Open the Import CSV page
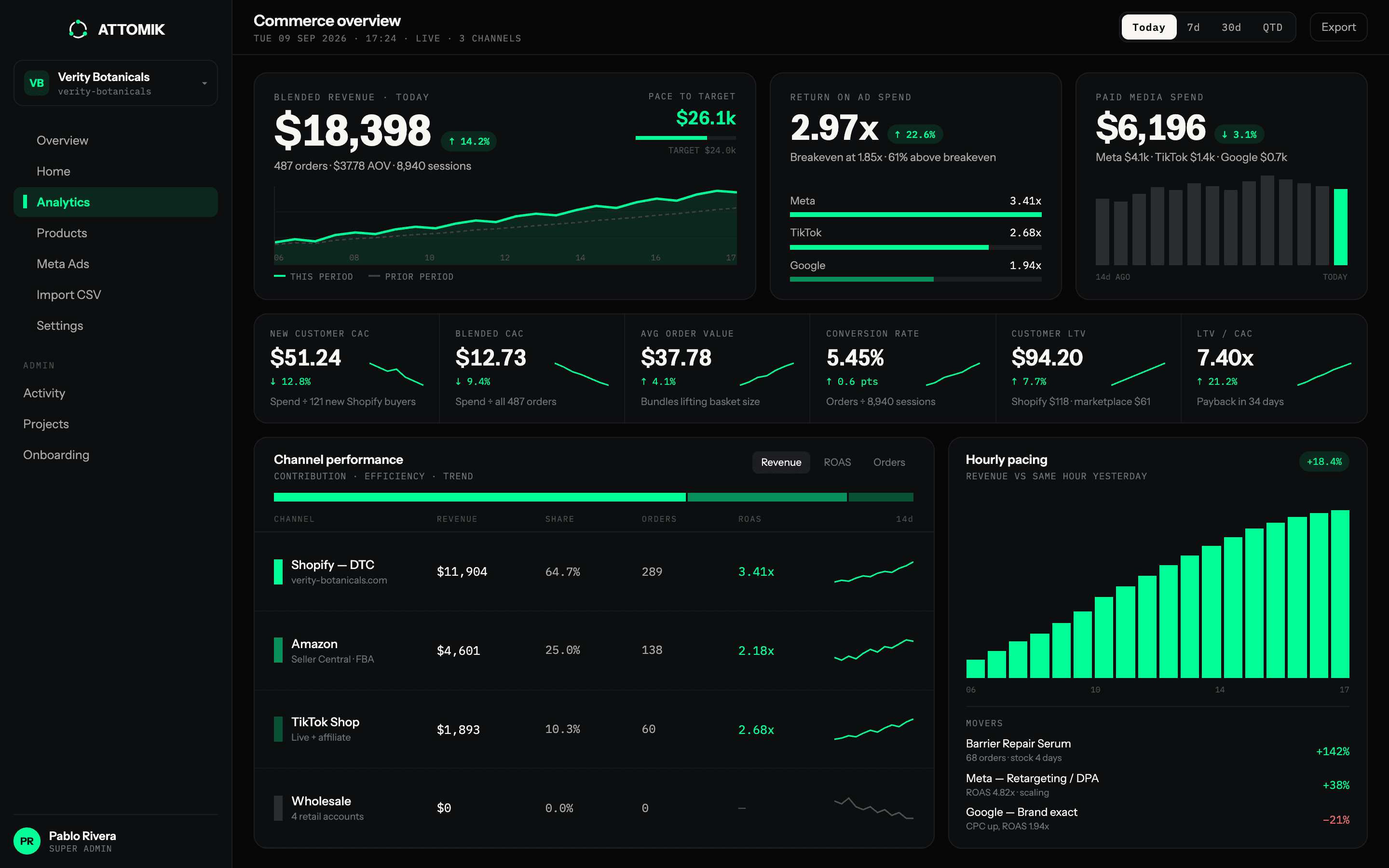Viewport: 1389px width, 868px height. pos(115,295)
